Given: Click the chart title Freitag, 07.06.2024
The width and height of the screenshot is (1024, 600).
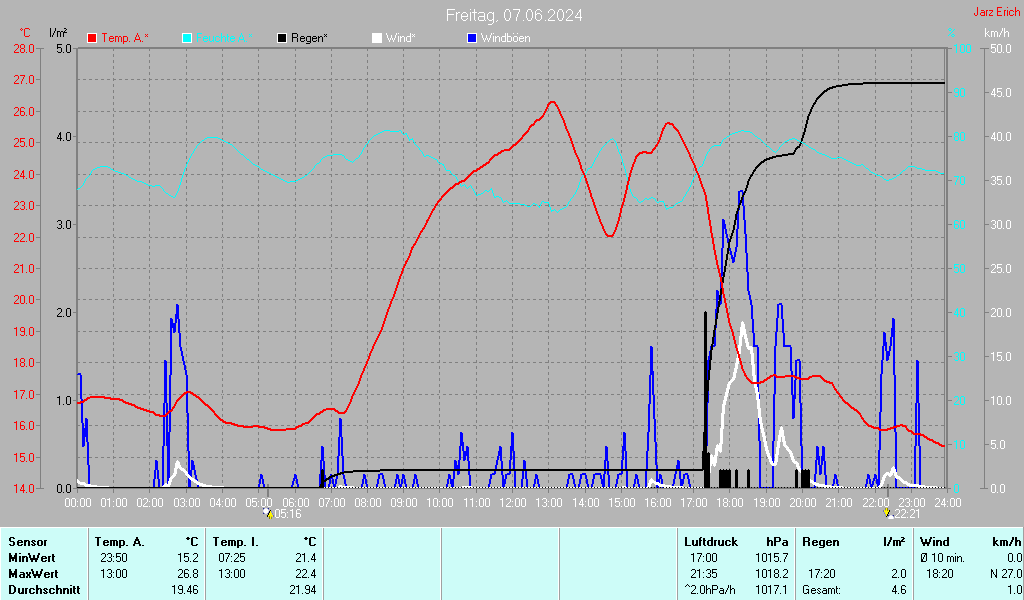Looking at the screenshot, I should 514,15.
